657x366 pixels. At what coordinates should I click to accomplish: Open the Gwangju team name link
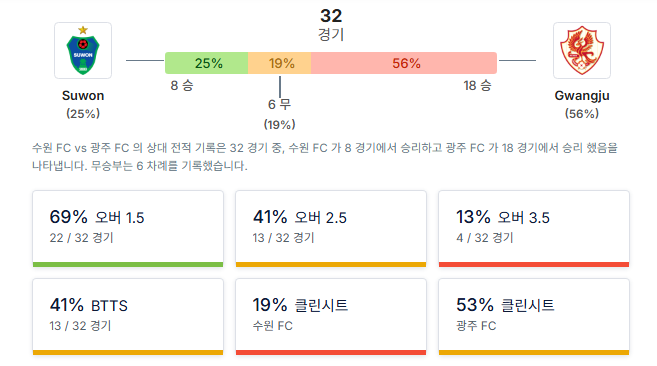[582, 96]
